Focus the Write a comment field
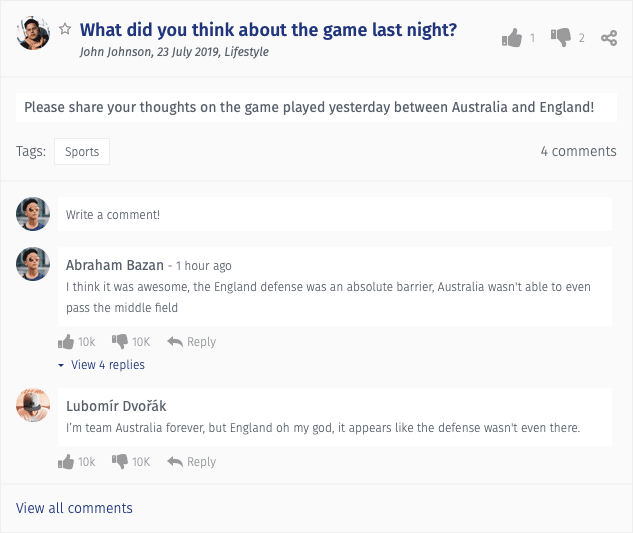Viewport: 633px width, 533px height. (x=335, y=214)
